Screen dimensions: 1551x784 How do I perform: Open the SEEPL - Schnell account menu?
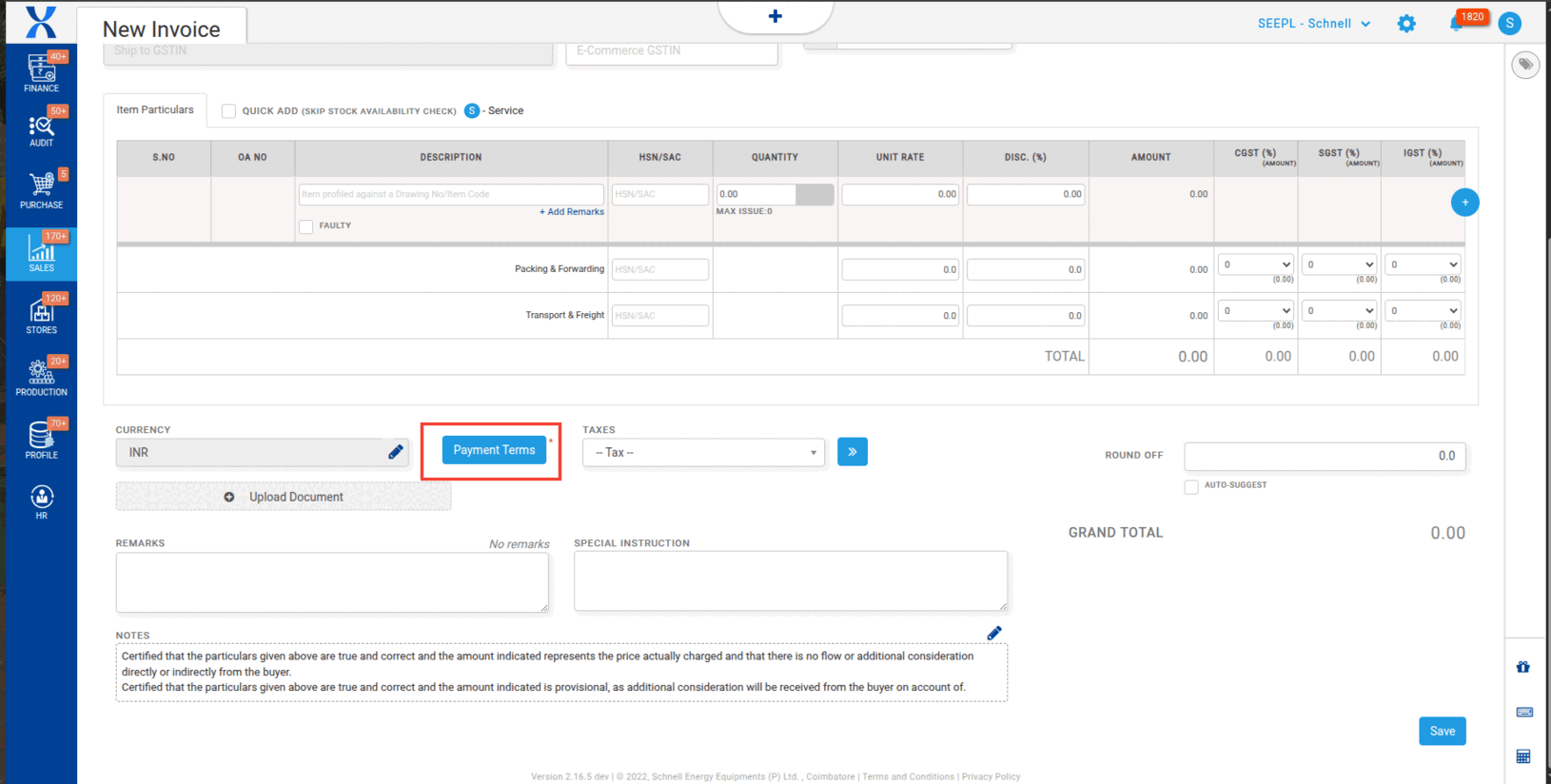click(x=1313, y=24)
